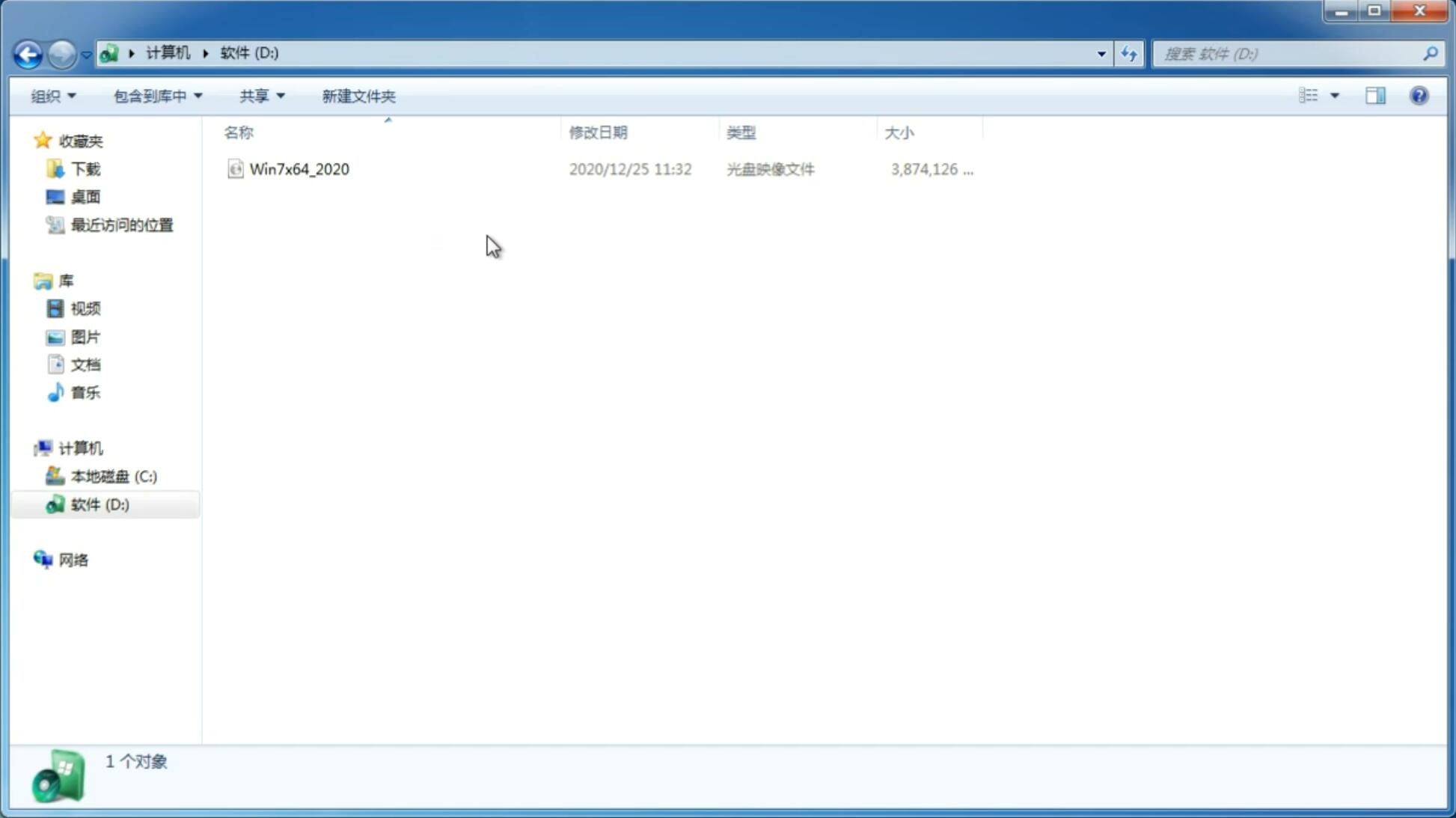Select 桌面 desktop shortcut
Screen dimensions: 1456x818
tap(85, 197)
